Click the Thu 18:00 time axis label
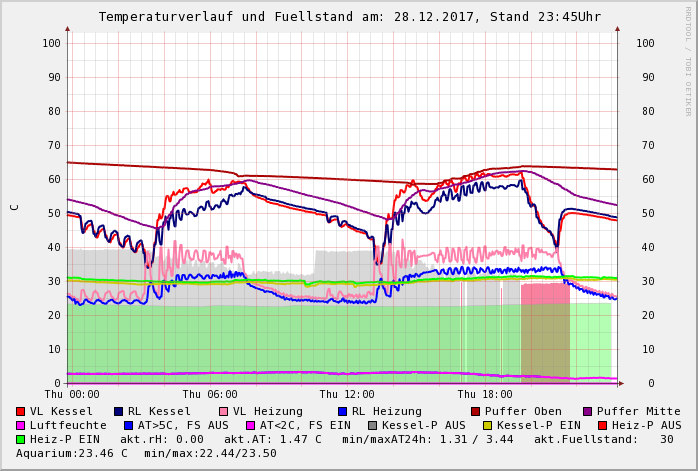698x471 pixels. tap(485, 394)
